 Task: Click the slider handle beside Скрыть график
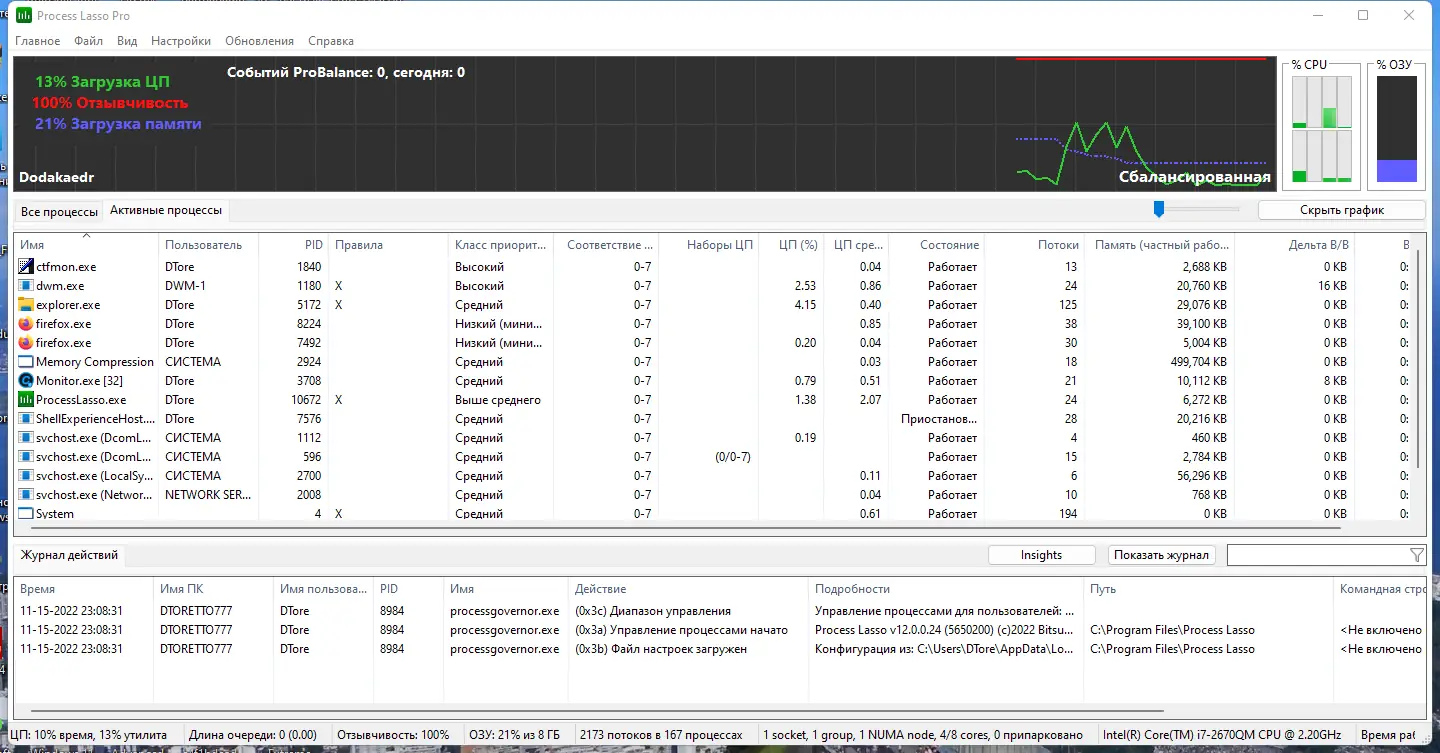pos(1159,209)
